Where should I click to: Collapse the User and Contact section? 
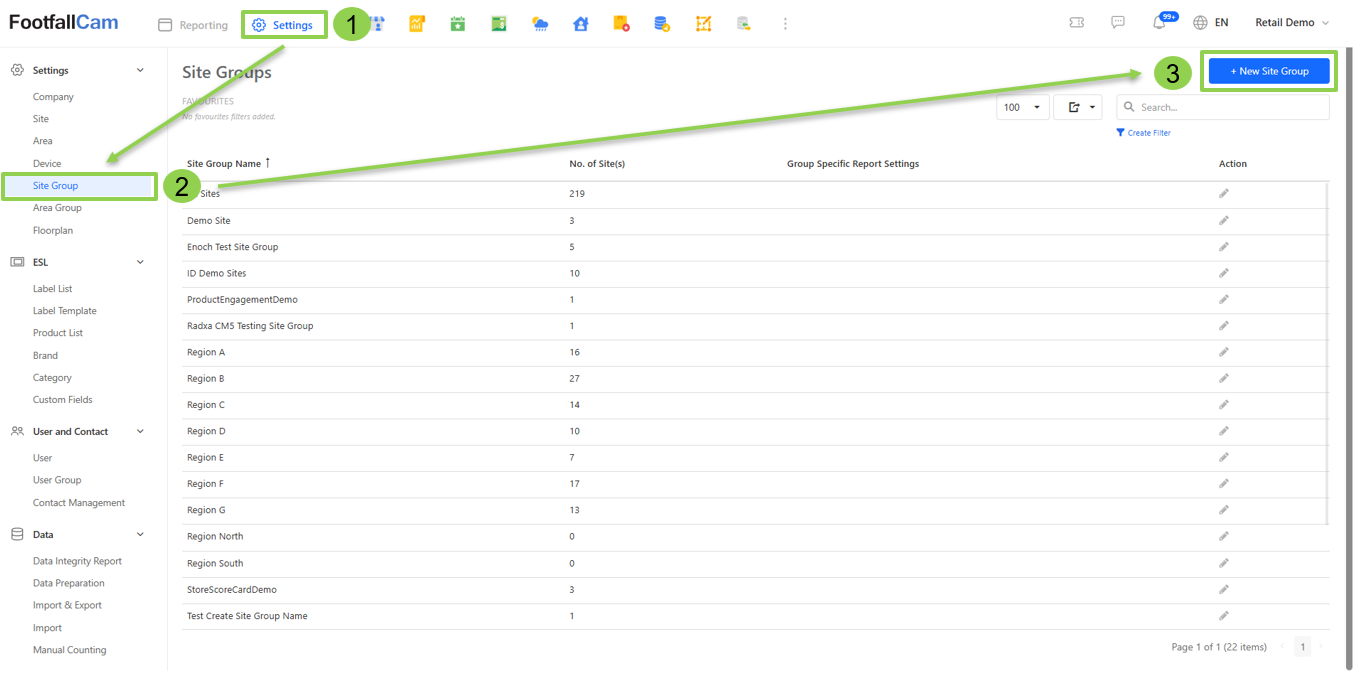[140, 432]
